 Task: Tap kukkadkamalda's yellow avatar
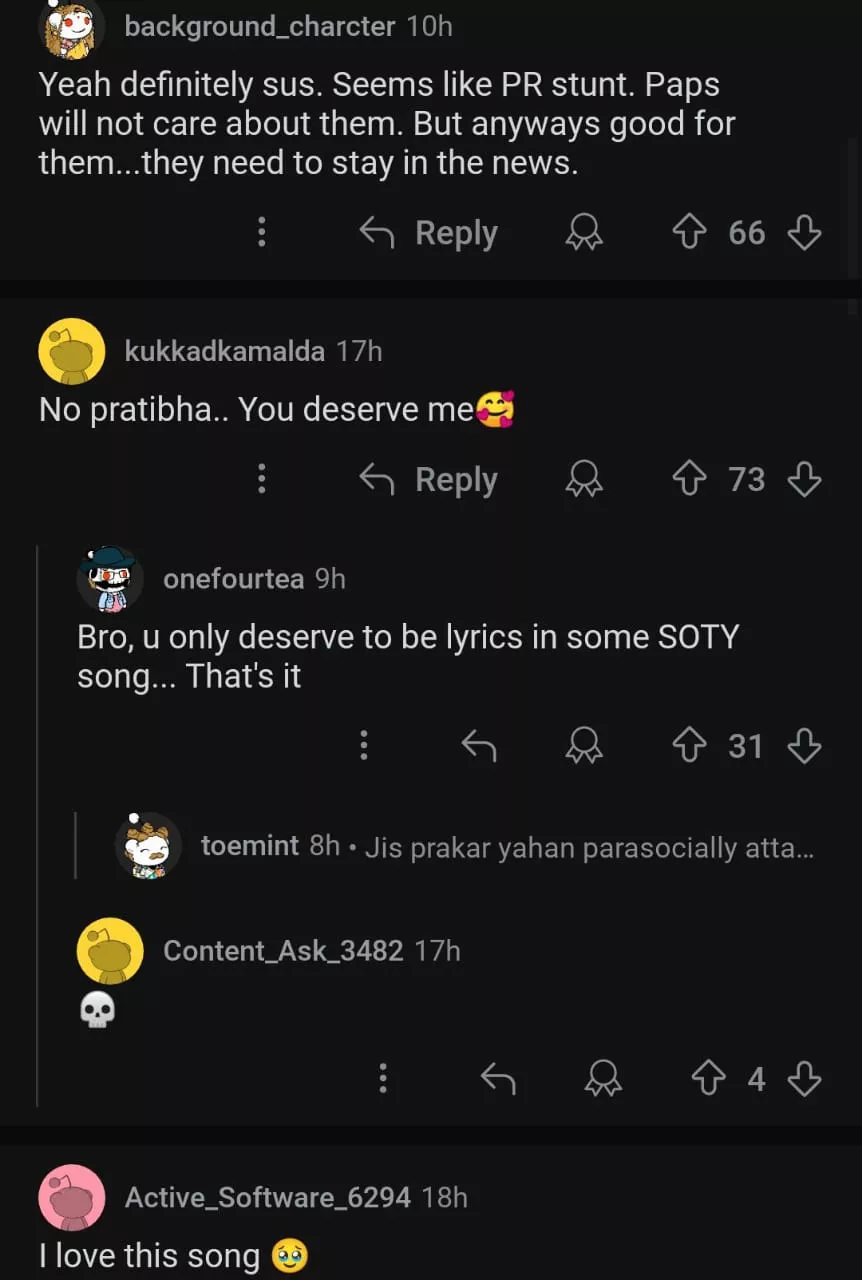(71, 352)
